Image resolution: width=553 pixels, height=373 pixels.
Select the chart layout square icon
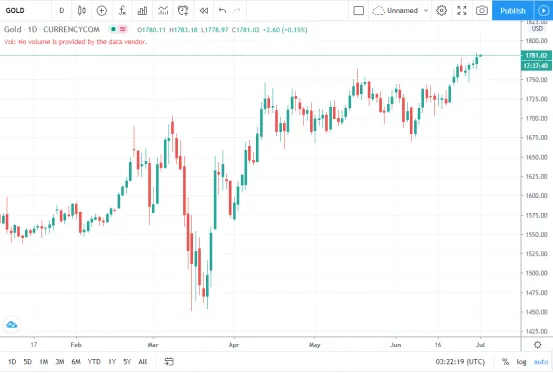tap(358, 11)
